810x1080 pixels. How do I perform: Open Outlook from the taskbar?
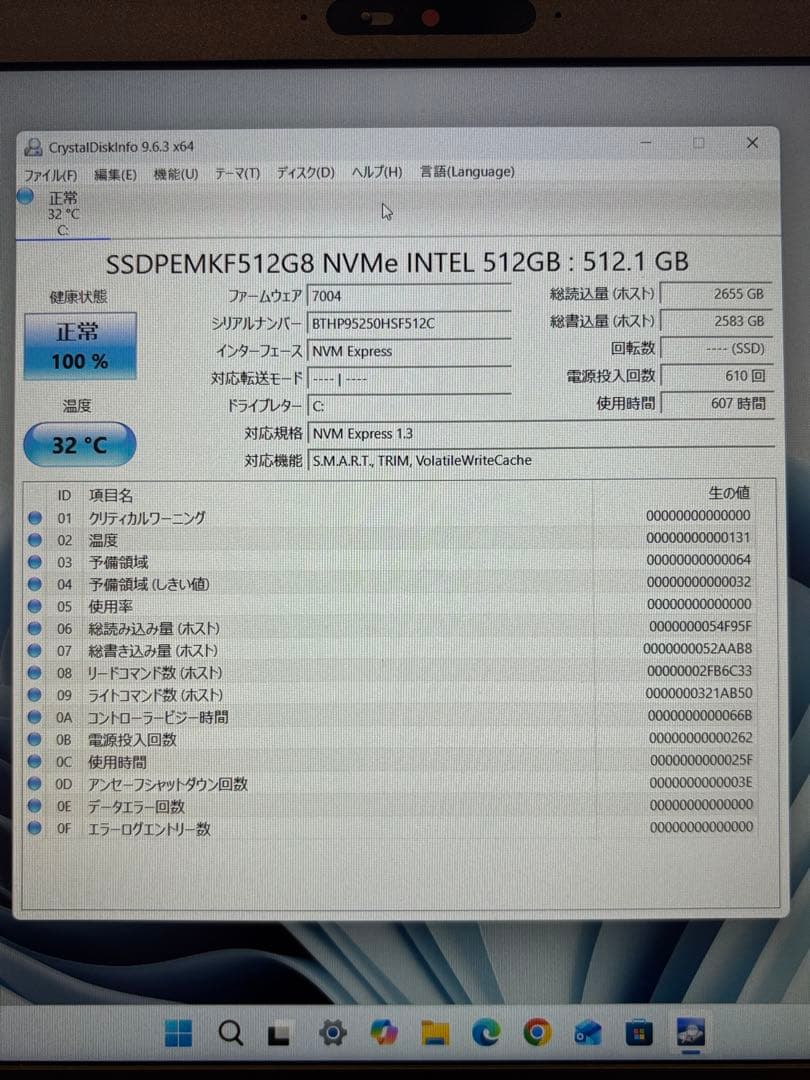(588, 1033)
